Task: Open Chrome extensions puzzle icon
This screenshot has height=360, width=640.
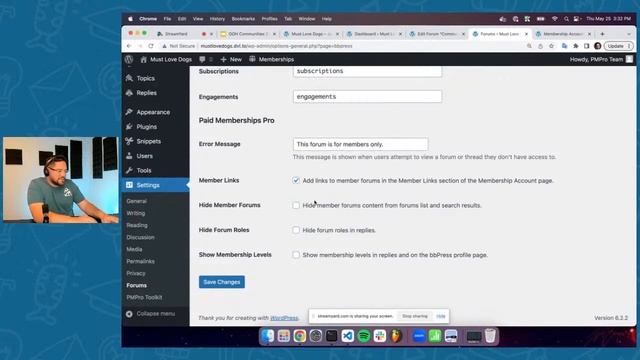Action: click(576, 46)
